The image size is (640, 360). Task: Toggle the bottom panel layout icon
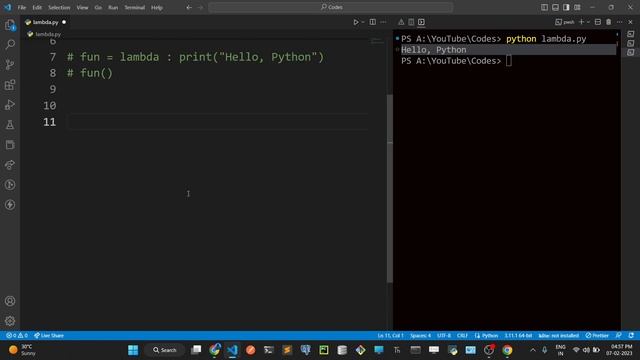pos(556,7)
